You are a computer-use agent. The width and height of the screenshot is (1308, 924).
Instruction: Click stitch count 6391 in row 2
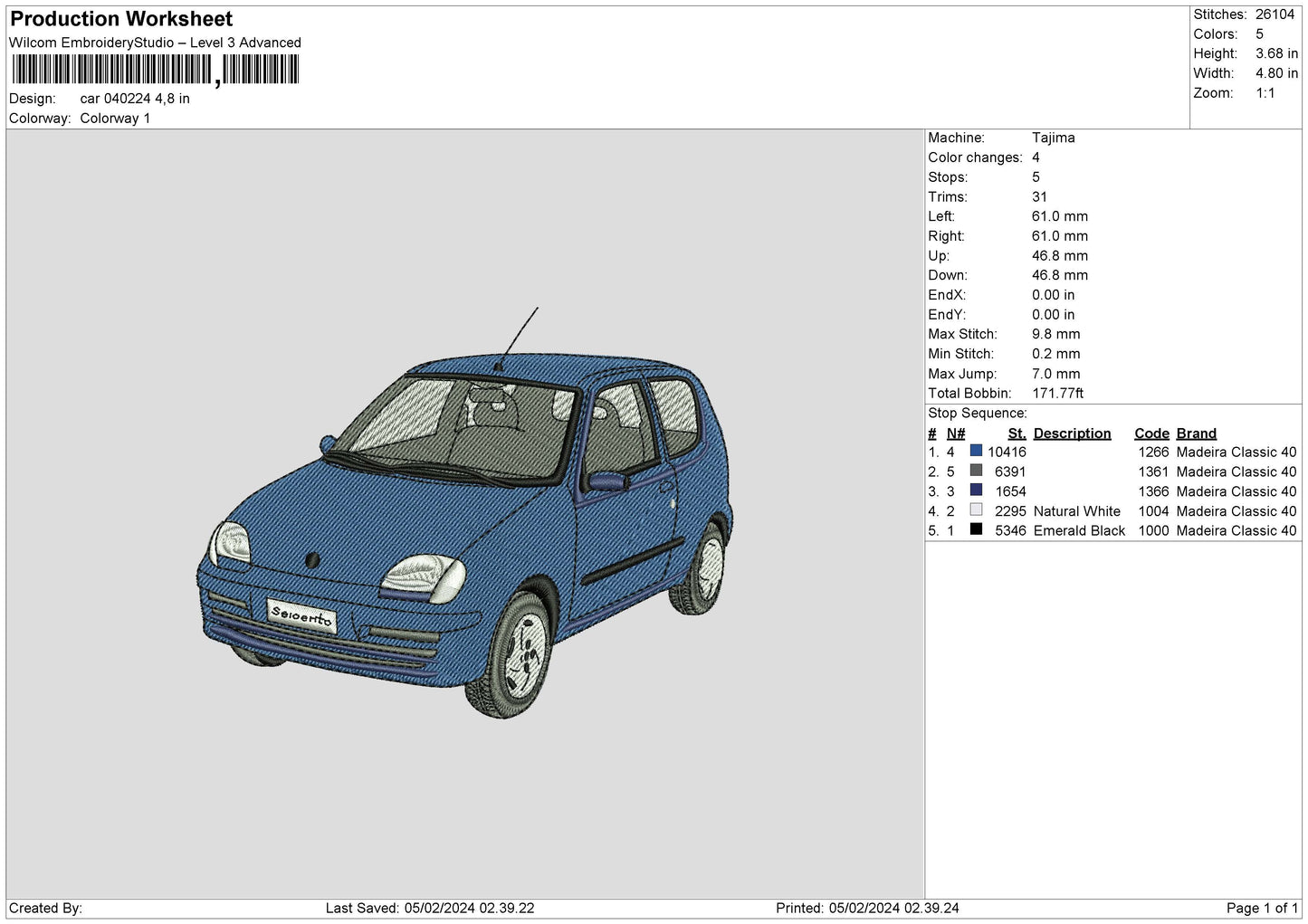[1010, 472]
